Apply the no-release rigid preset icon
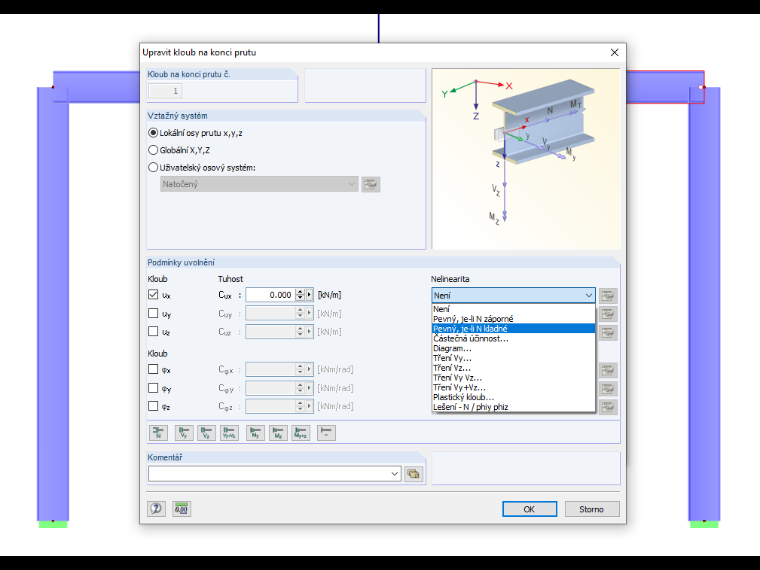 click(326, 432)
